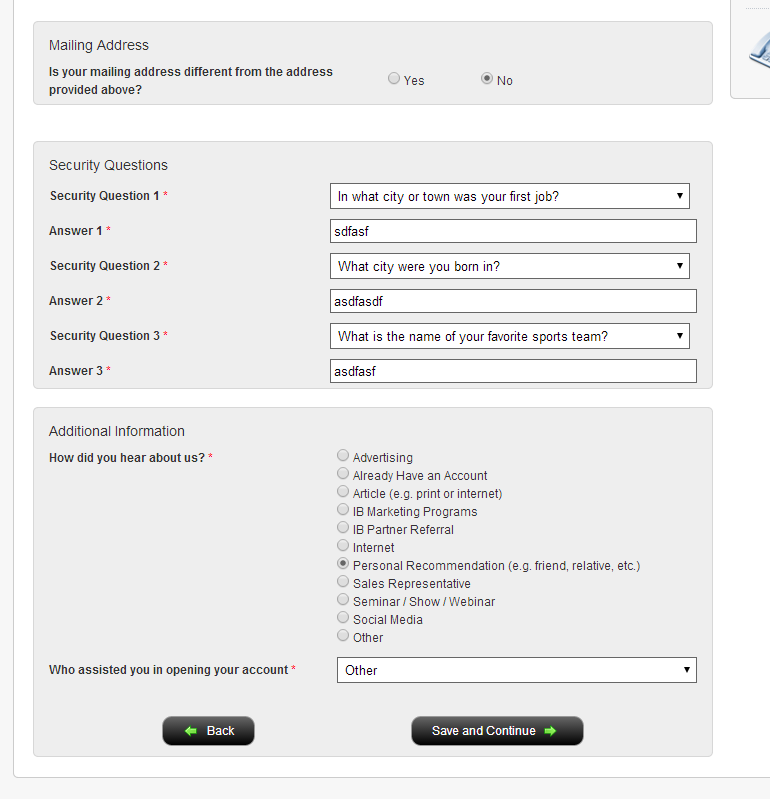Choose the IB Marketing Programs option
The image size is (770, 799).
click(x=343, y=509)
